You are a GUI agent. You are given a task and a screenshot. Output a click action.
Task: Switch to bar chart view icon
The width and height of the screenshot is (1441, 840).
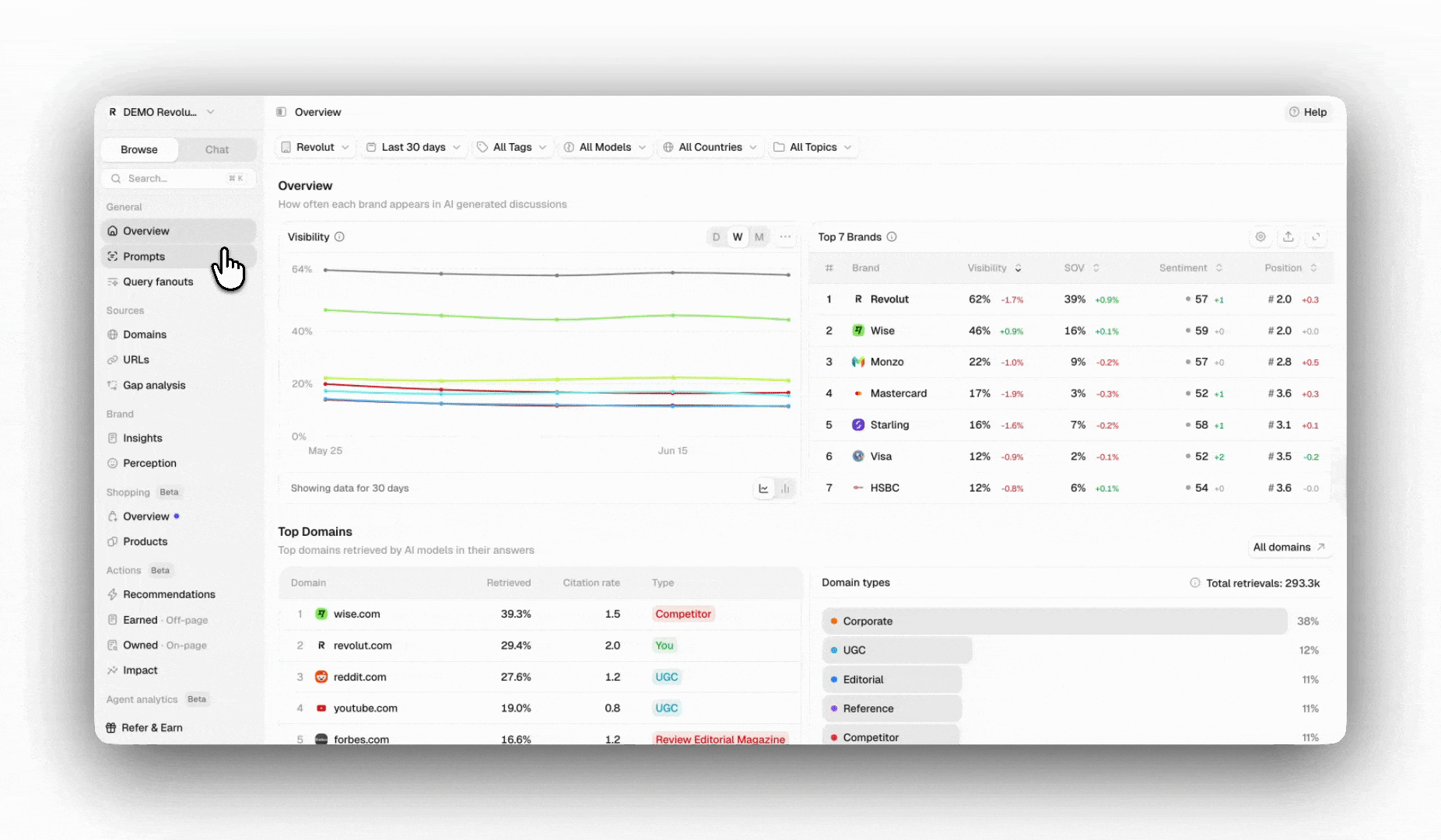click(785, 488)
